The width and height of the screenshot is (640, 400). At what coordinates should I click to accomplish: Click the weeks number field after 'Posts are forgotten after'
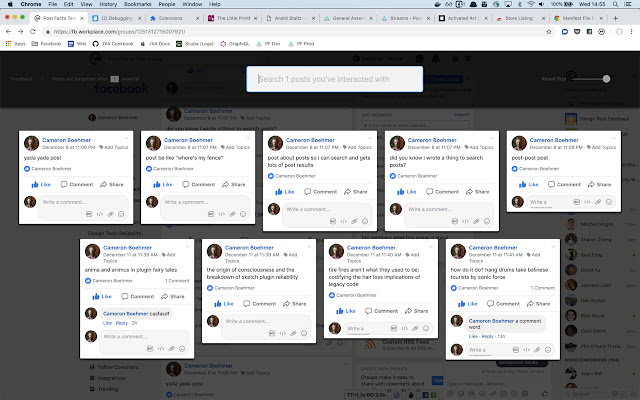tap(115, 79)
